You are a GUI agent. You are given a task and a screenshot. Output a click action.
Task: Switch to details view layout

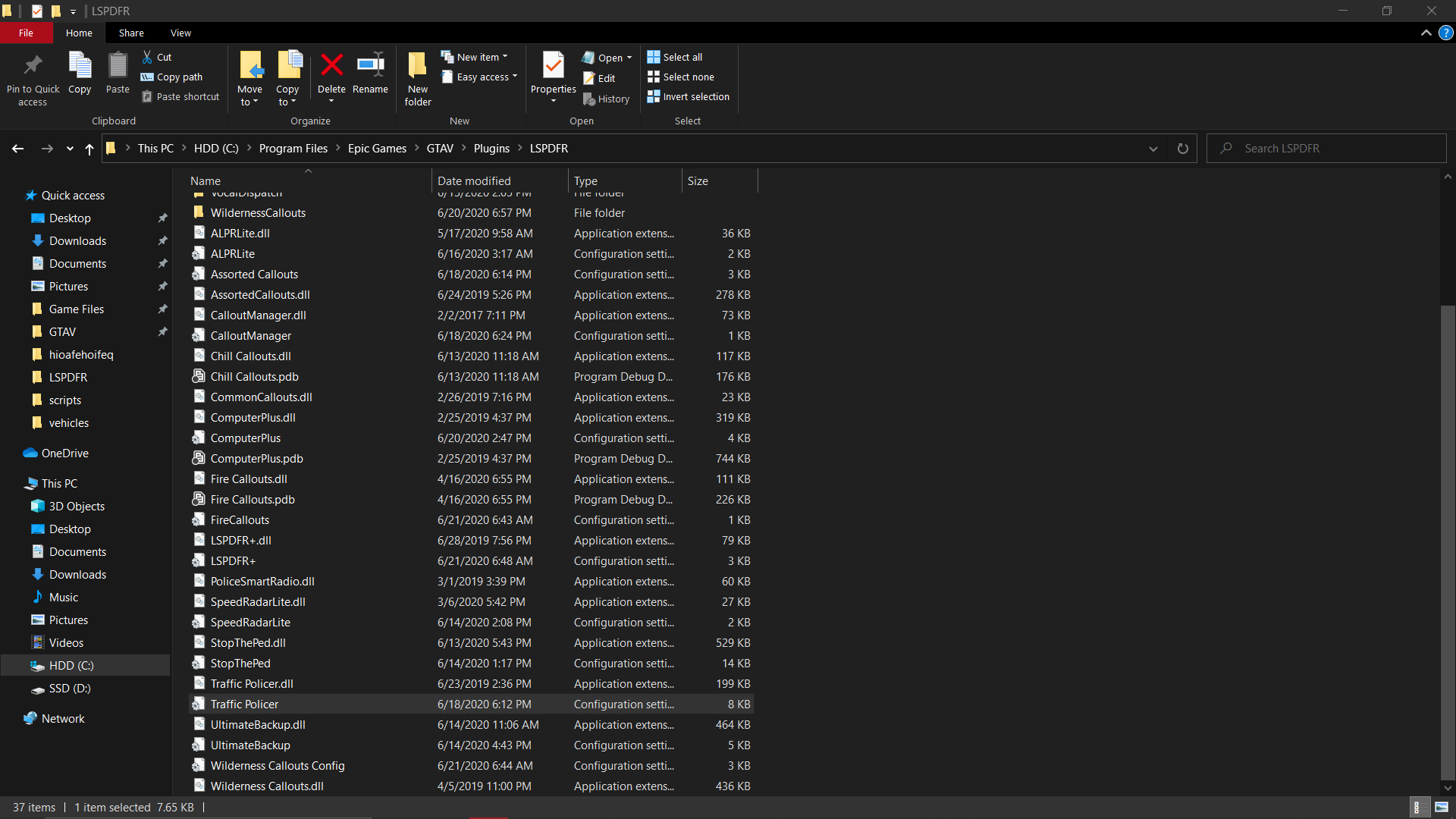pos(1417,808)
